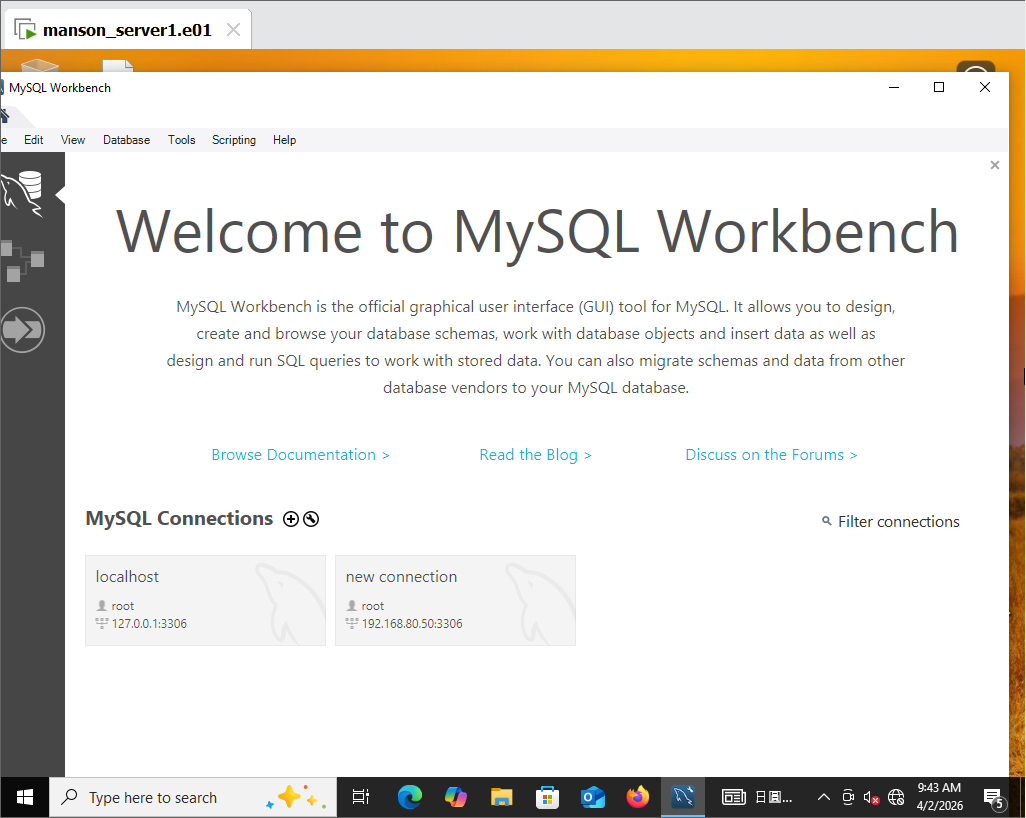Open the localhost connection tile
This screenshot has height=818, width=1026.
click(x=205, y=600)
